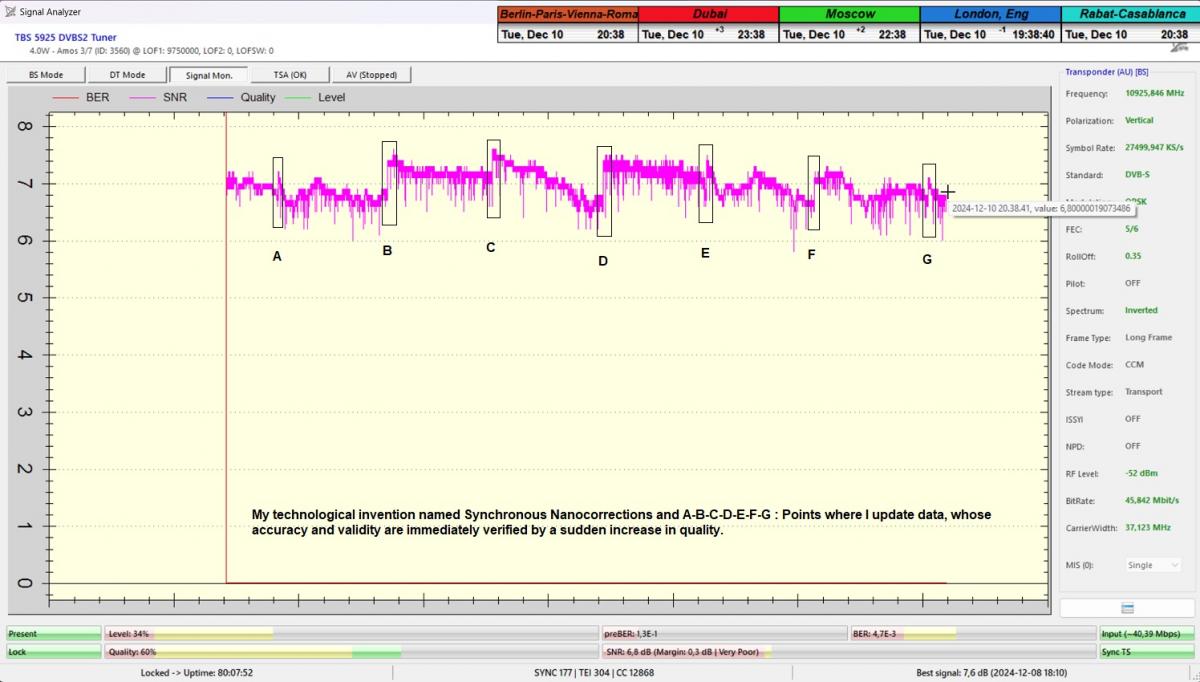The width and height of the screenshot is (1200, 682).
Task: Click the Sync TS indicator
Action: point(1148,652)
